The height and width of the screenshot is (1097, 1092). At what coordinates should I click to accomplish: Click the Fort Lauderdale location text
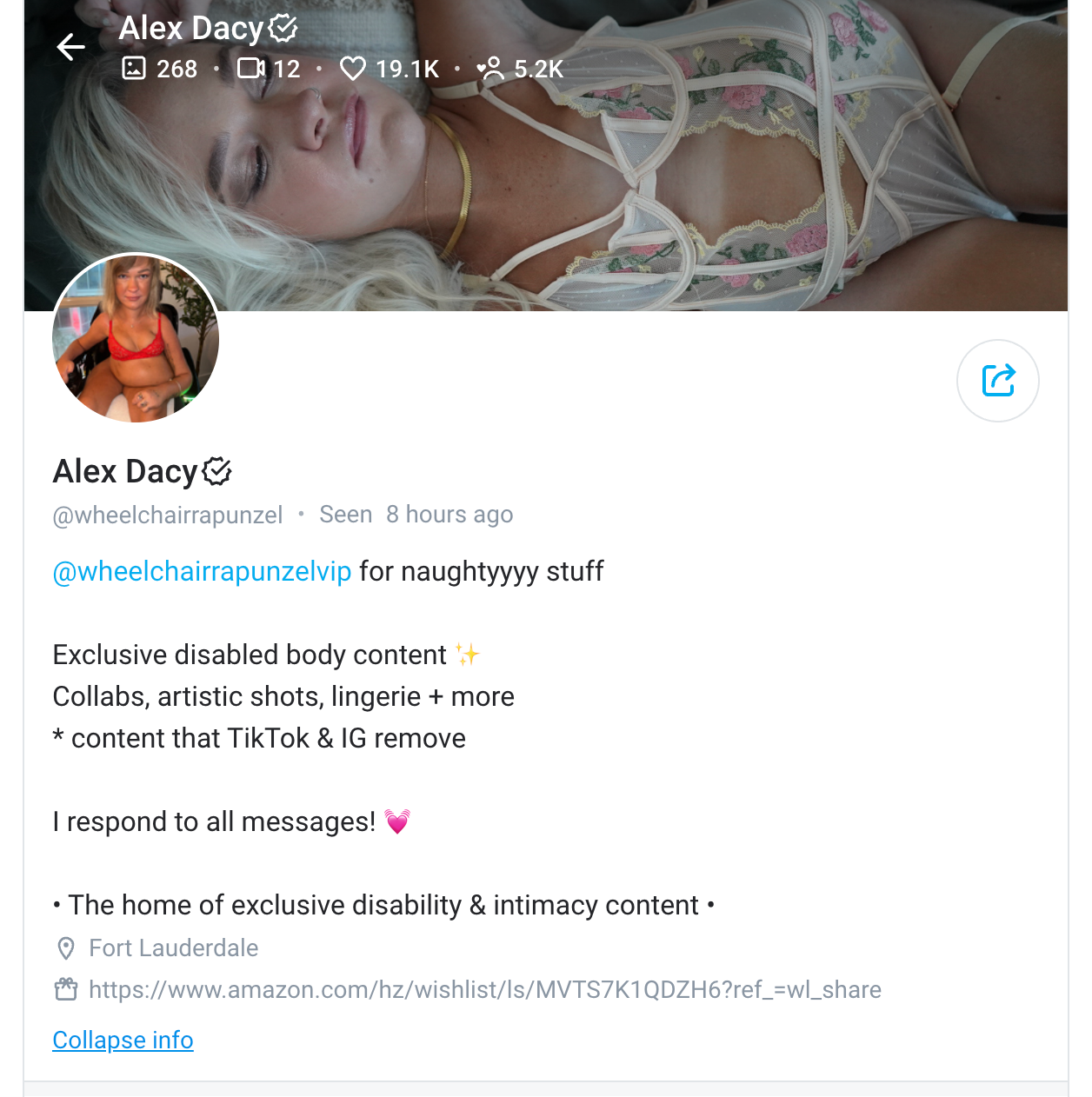pos(174,947)
